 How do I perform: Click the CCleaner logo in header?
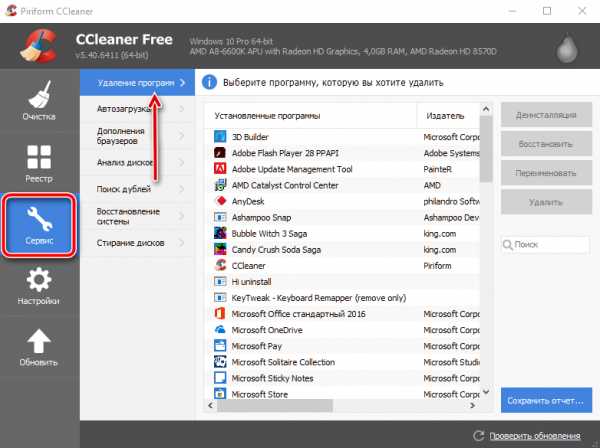coord(39,46)
